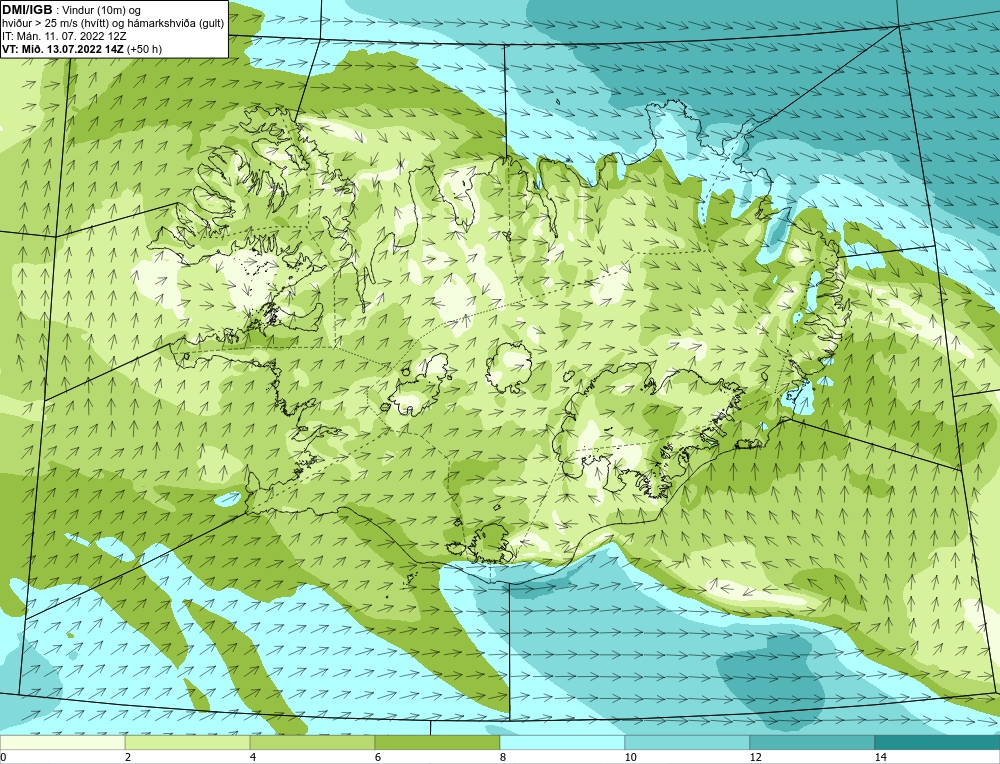Click the 4–6 m/s legend color swatch

click(x=312, y=742)
